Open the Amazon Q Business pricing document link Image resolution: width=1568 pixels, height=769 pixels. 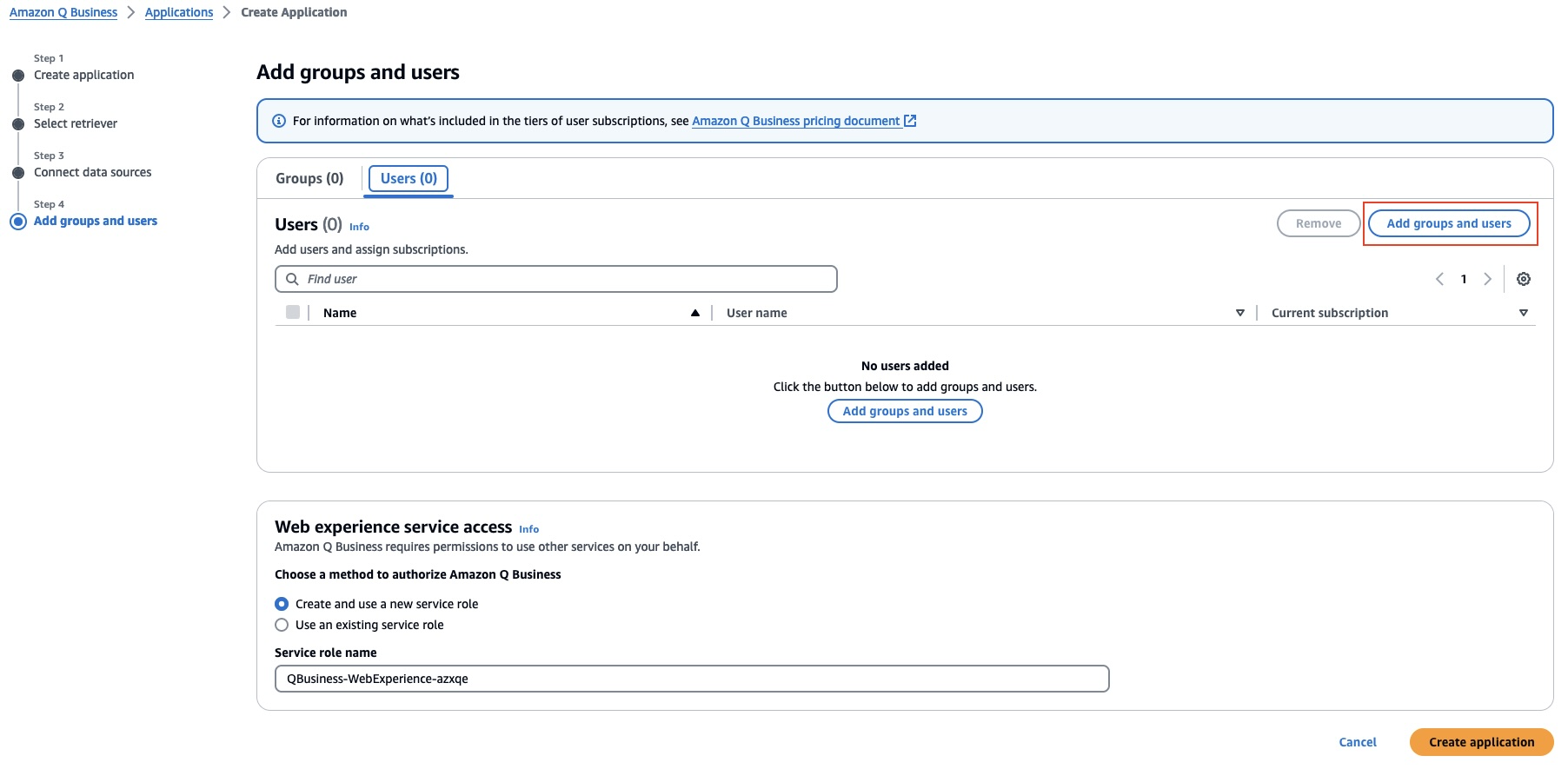[795, 121]
